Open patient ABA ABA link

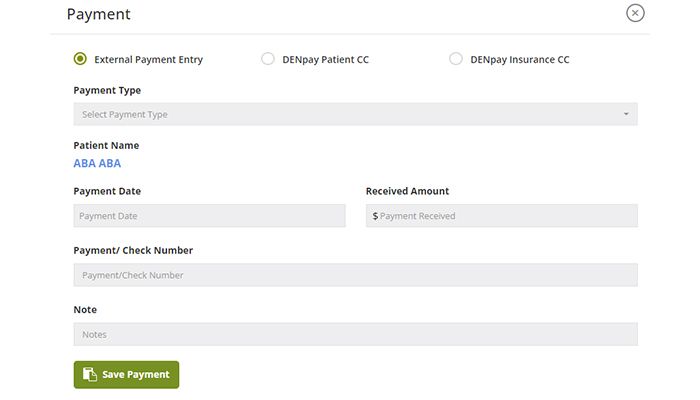click(x=97, y=163)
